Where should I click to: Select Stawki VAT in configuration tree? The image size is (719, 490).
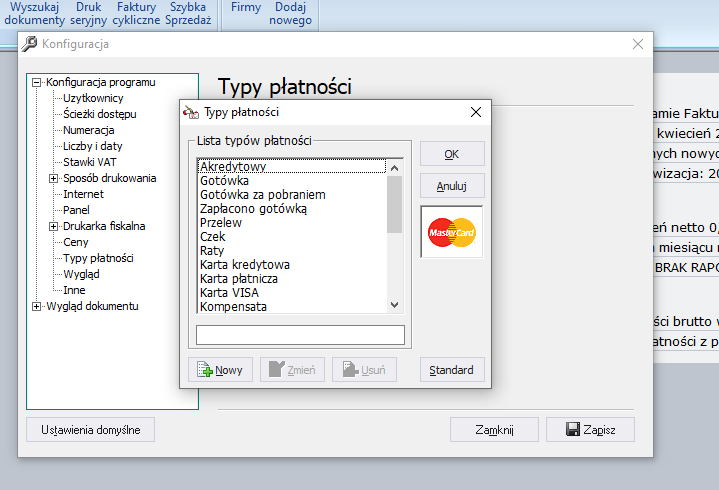click(x=89, y=162)
